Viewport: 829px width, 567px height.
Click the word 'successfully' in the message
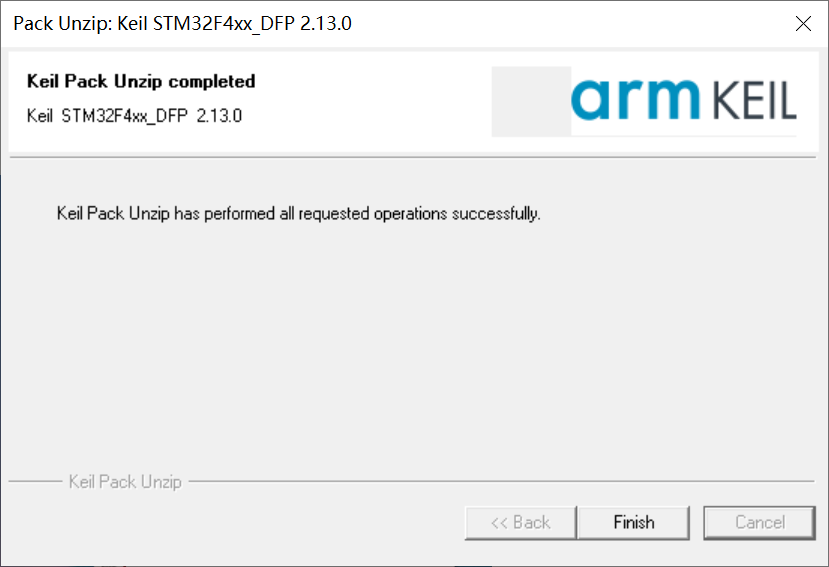click(495, 213)
